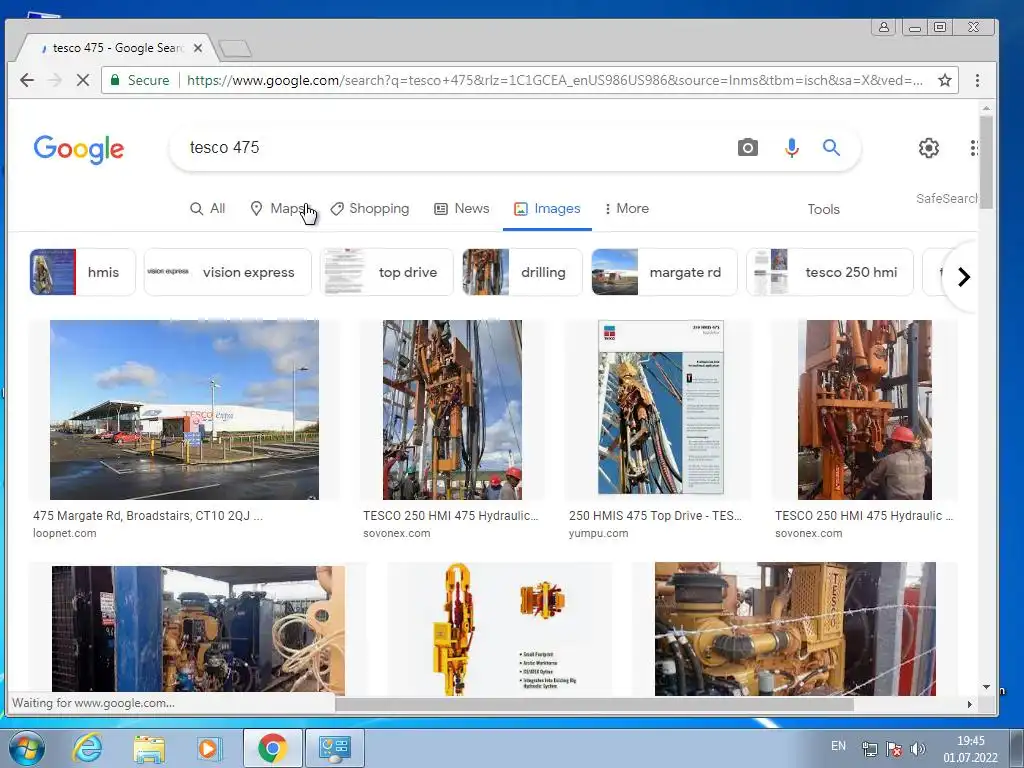The height and width of the screenshot is (768, 1024).
Task: Open the Windows Start menu
Action: (x=25, y=748)
